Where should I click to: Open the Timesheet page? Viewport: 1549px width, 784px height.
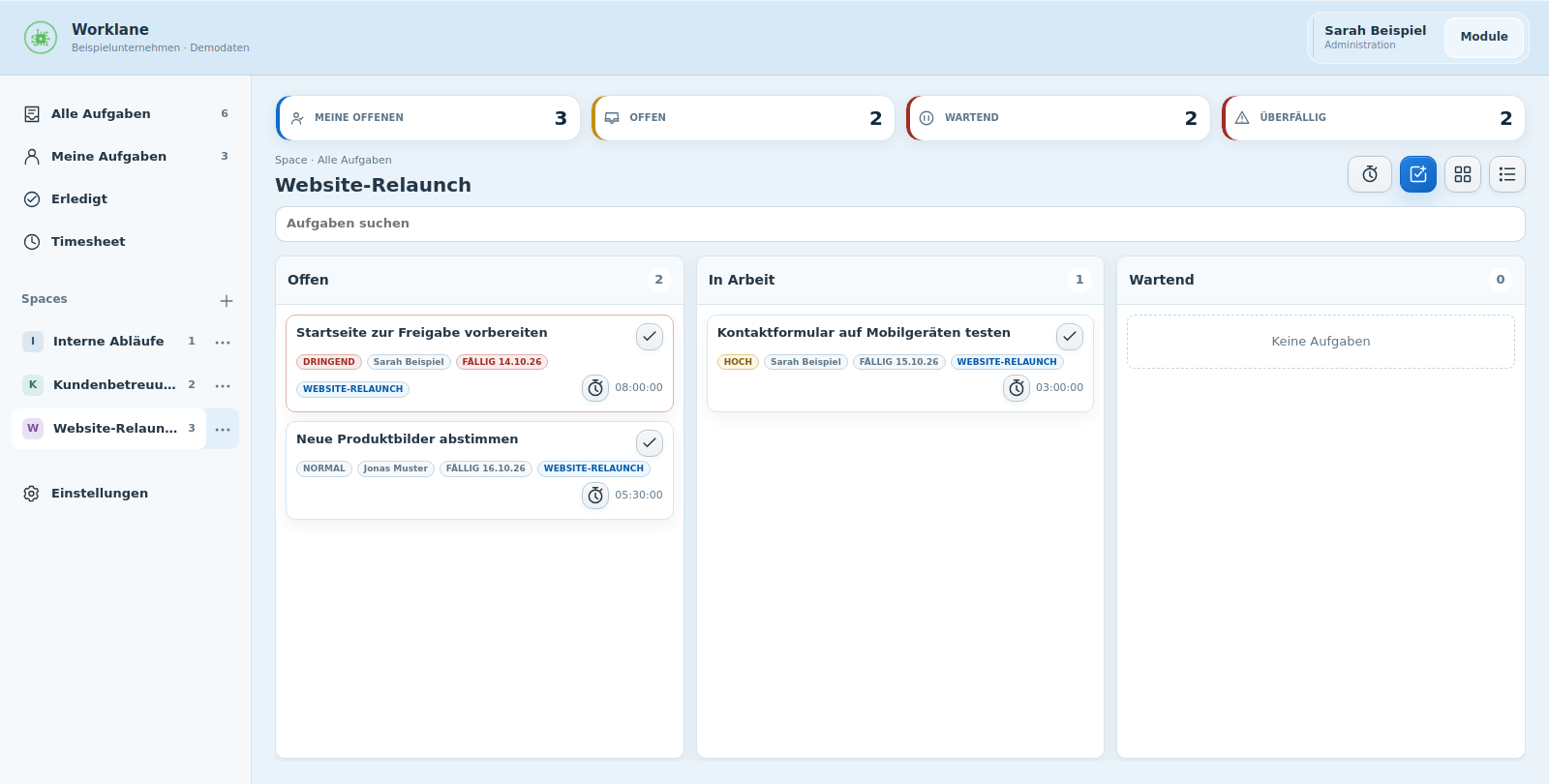pos(126,242)
